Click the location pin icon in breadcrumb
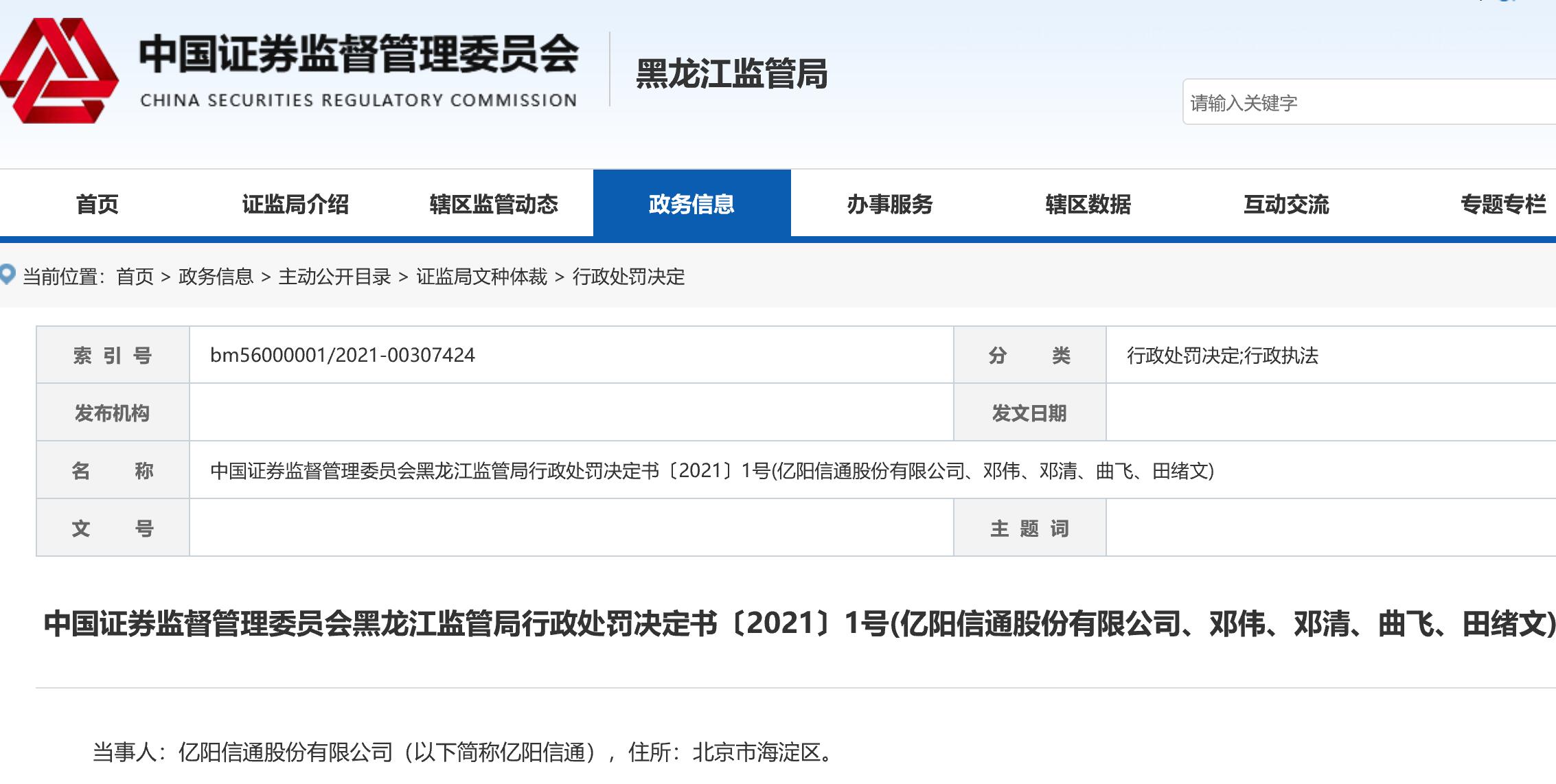1556x784 pixels. tap(8, 275)
